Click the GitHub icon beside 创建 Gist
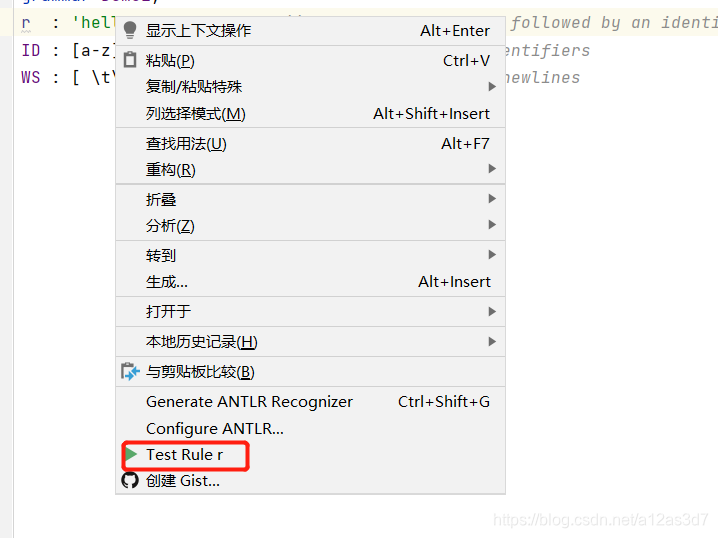The width and height of the screenshot is (718, 538). tap(130, 480)
